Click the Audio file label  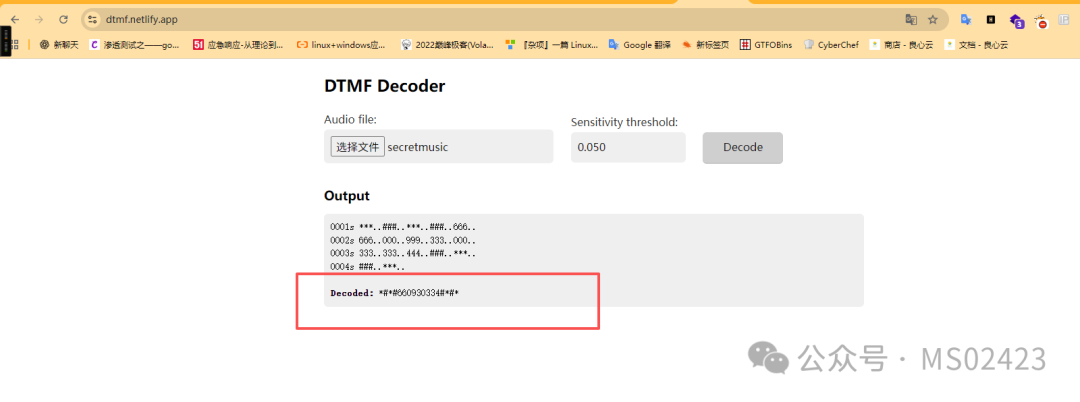(351, 120)
